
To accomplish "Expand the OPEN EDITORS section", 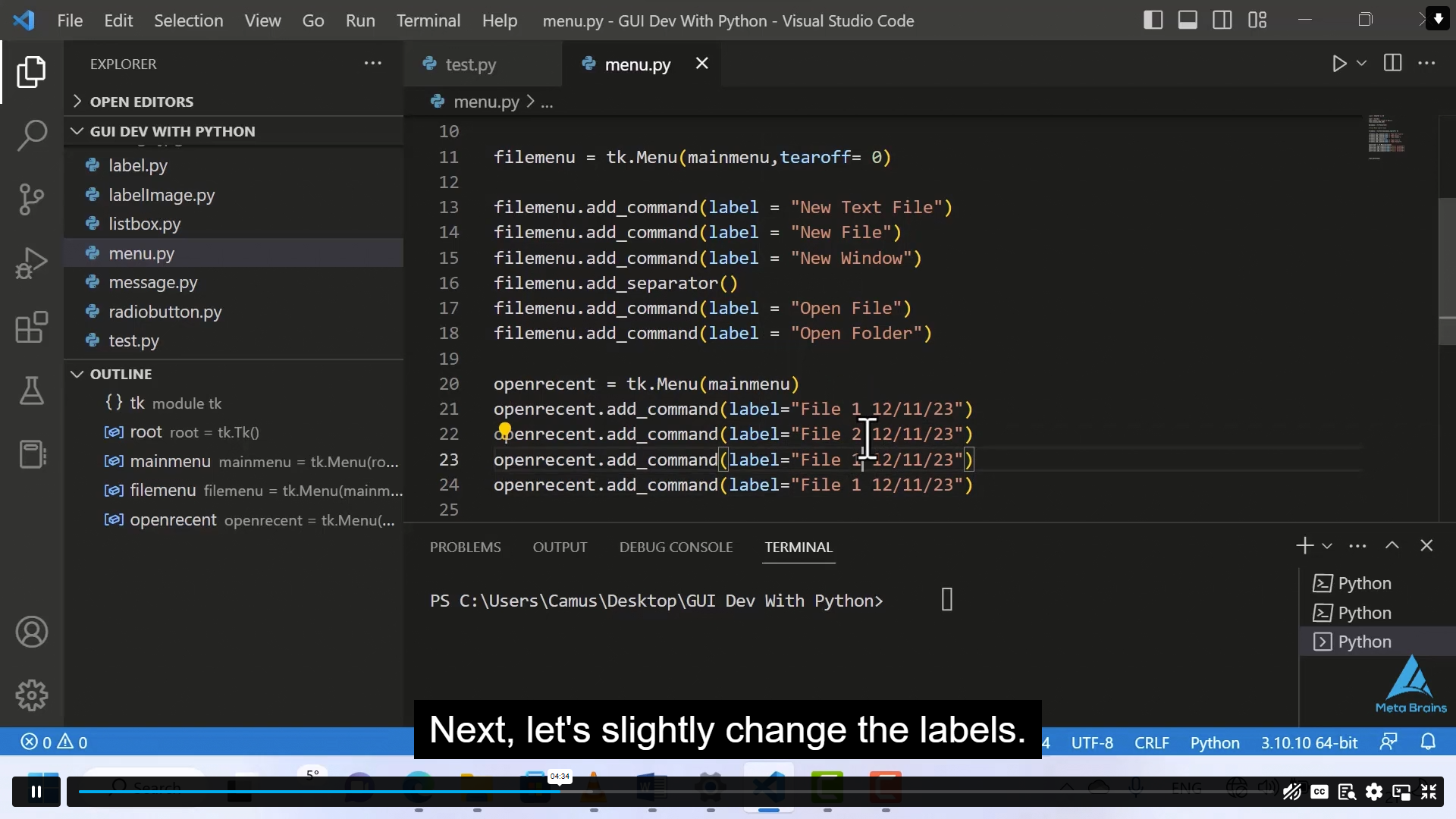I will pos(78,101).
